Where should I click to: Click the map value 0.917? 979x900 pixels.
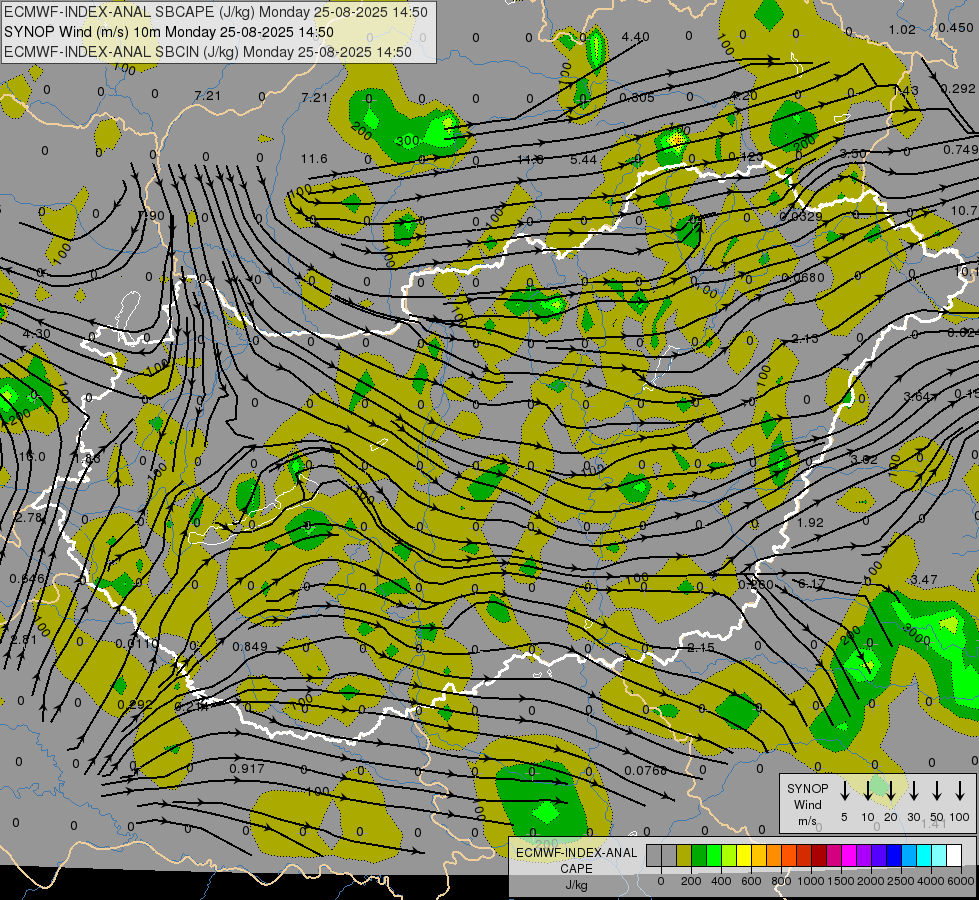(x=247, y=768)
